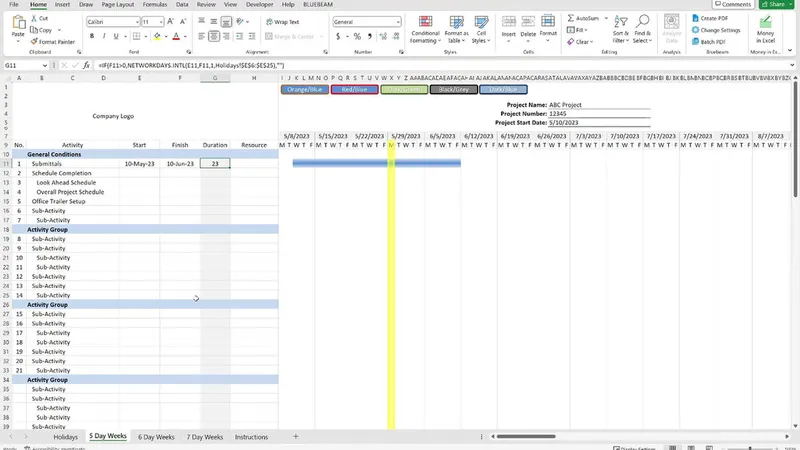
Task: Apply the red Font Color
Action: click(x=176, y=36)
